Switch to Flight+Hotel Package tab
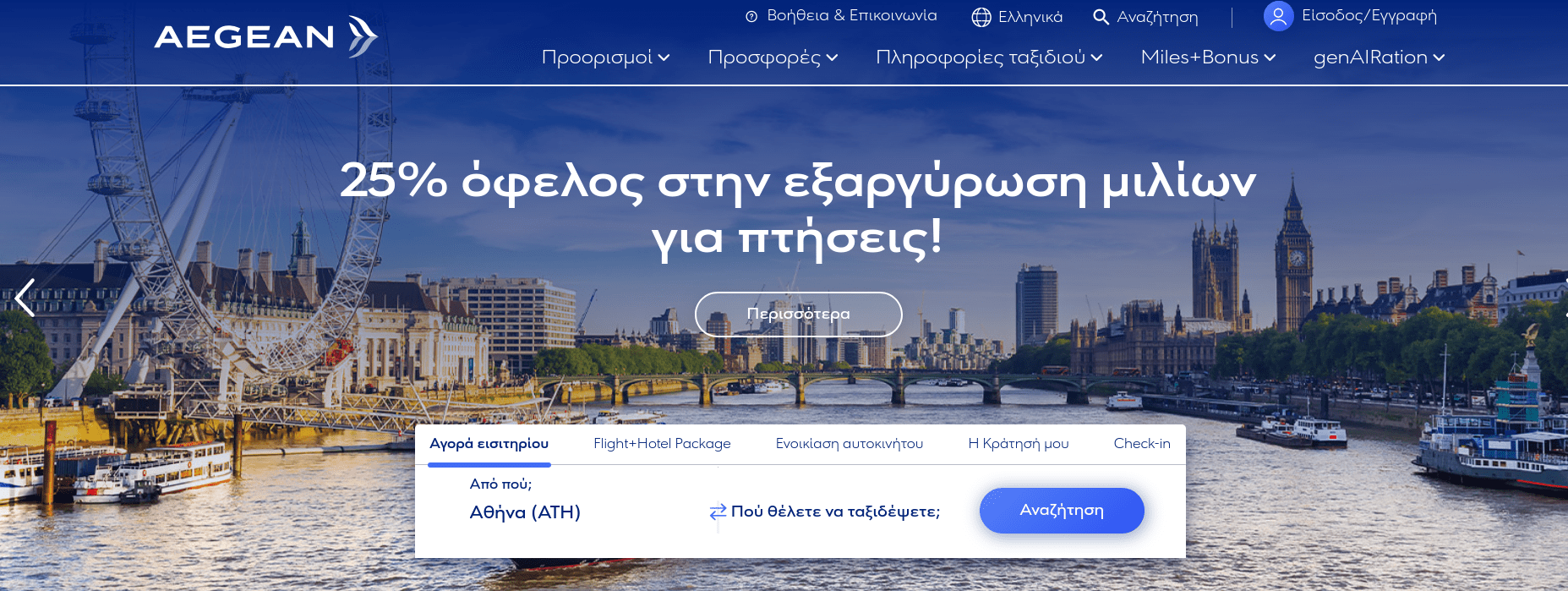This screenshot has width=1568, height=591. (662, 444)
